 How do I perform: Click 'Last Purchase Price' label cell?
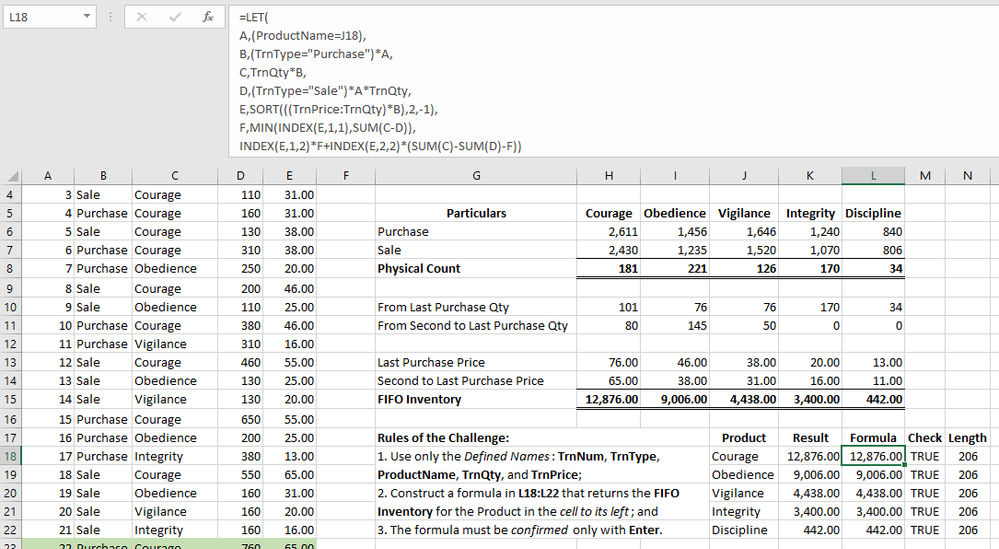click(476, 362)
